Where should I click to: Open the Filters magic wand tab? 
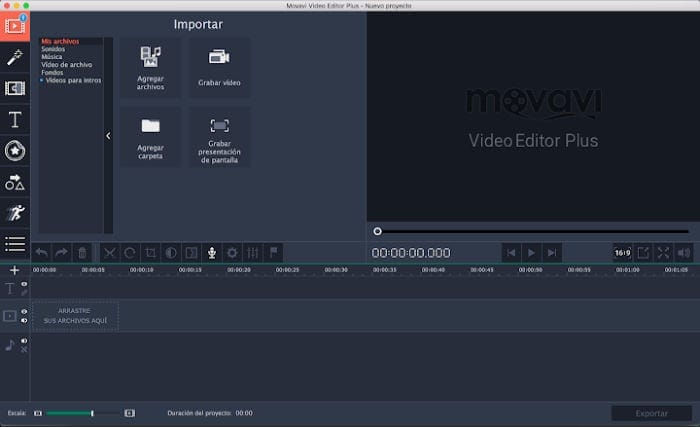(15, 57)
